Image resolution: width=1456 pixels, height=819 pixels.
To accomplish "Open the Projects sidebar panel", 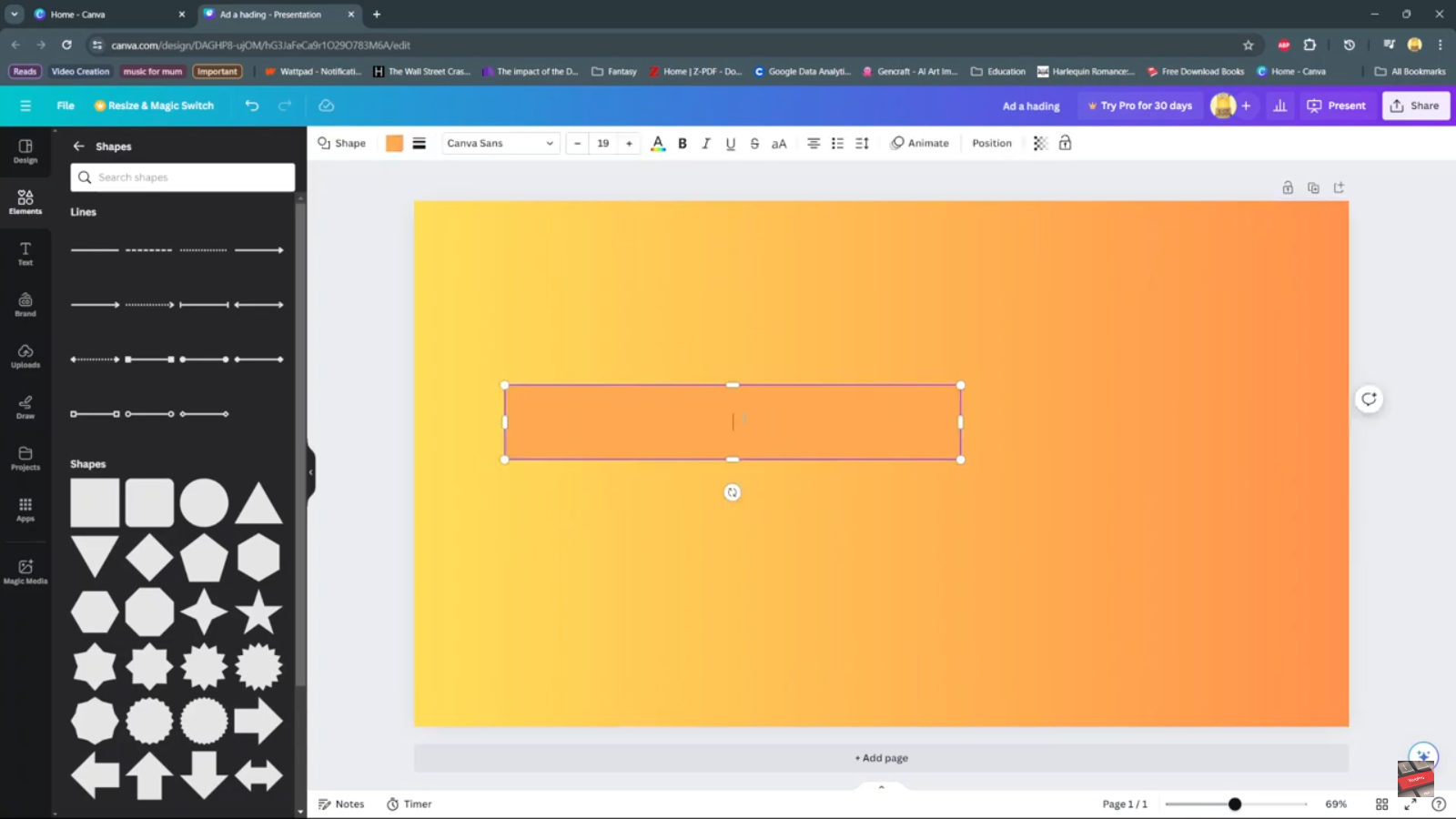I will tap(25, 458).
